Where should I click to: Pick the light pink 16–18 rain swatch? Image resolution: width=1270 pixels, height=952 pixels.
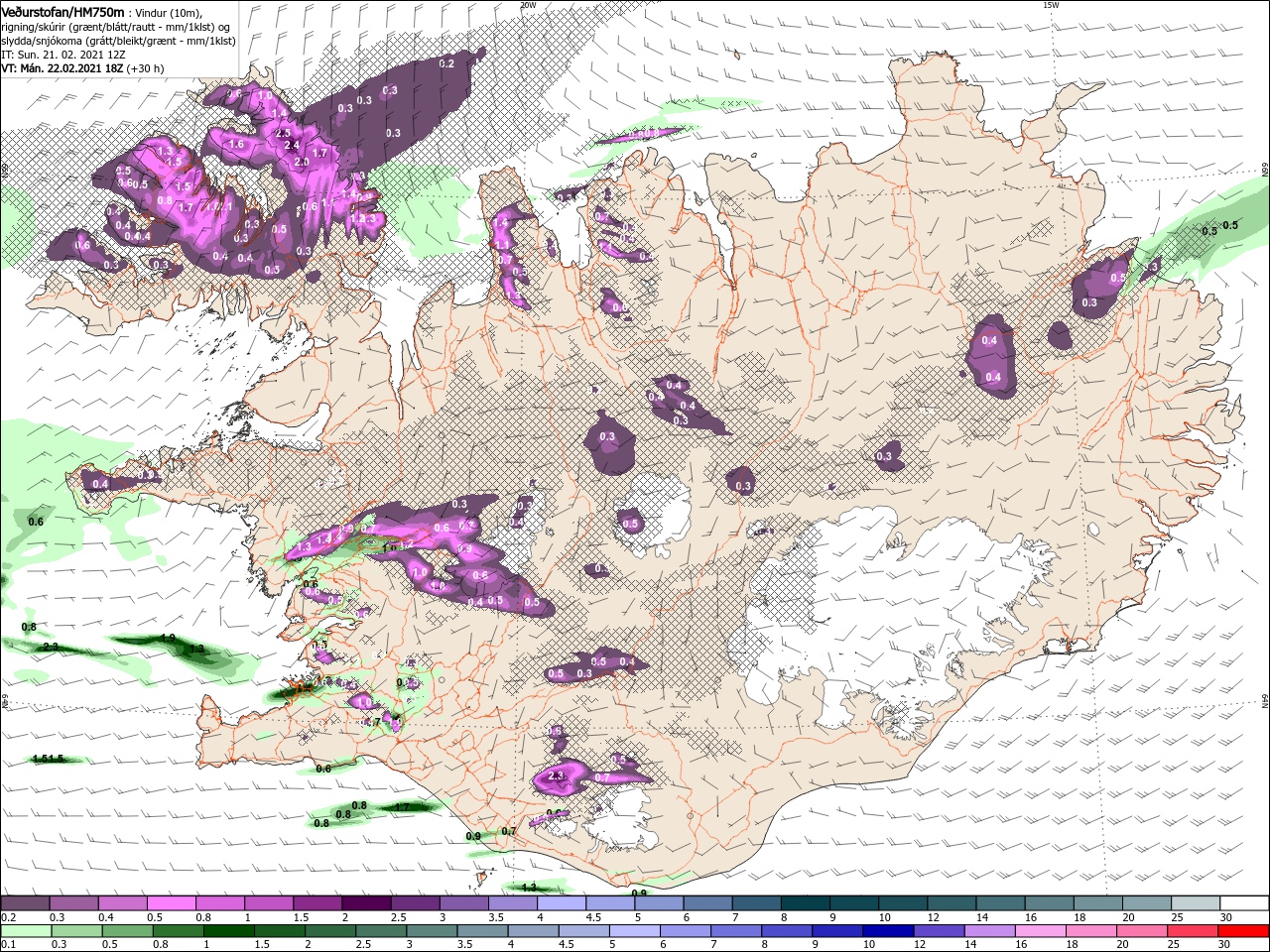coord(1041,931)
